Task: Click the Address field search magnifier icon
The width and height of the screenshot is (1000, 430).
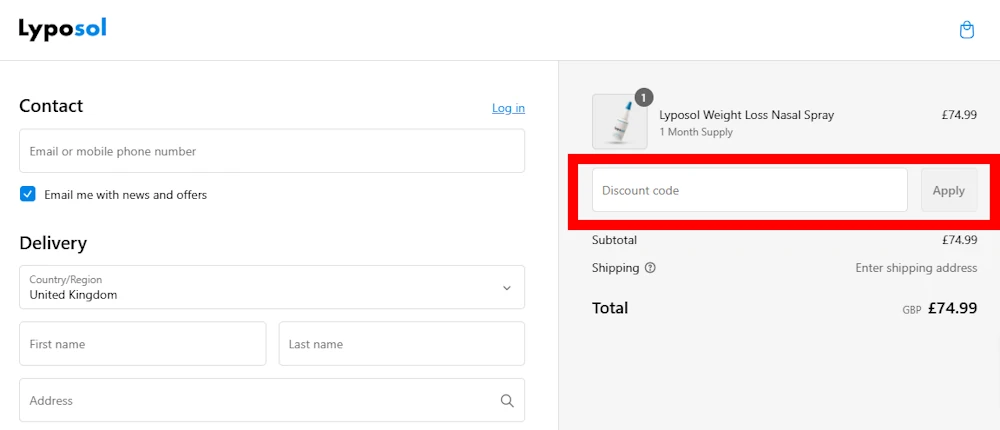Action: pos(507,401)
